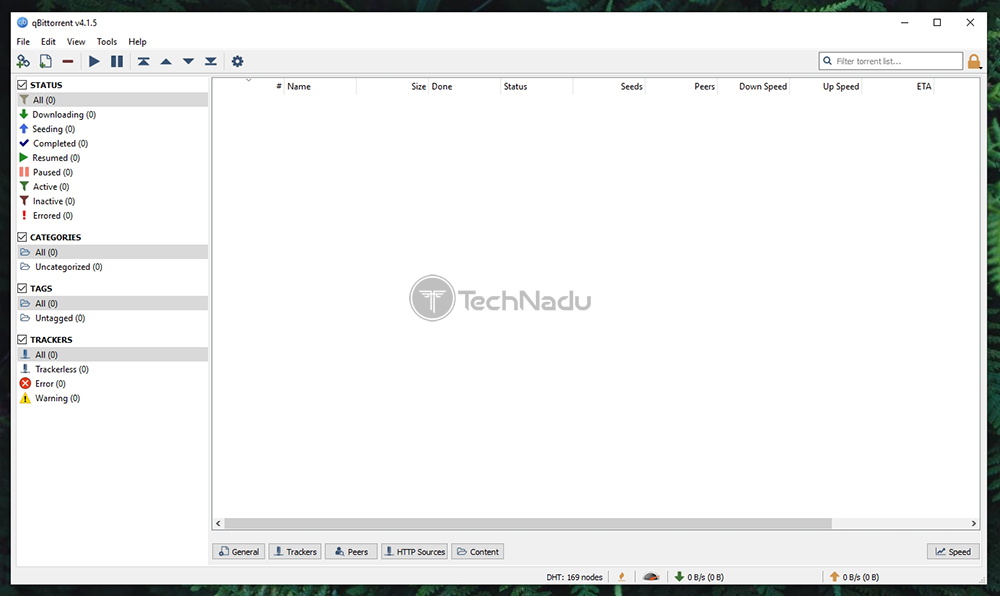Toggle the TRACKERS section checkbox
Image resolution: width=1000 pixels, height=596 pixels.
(x=23, y=340)
